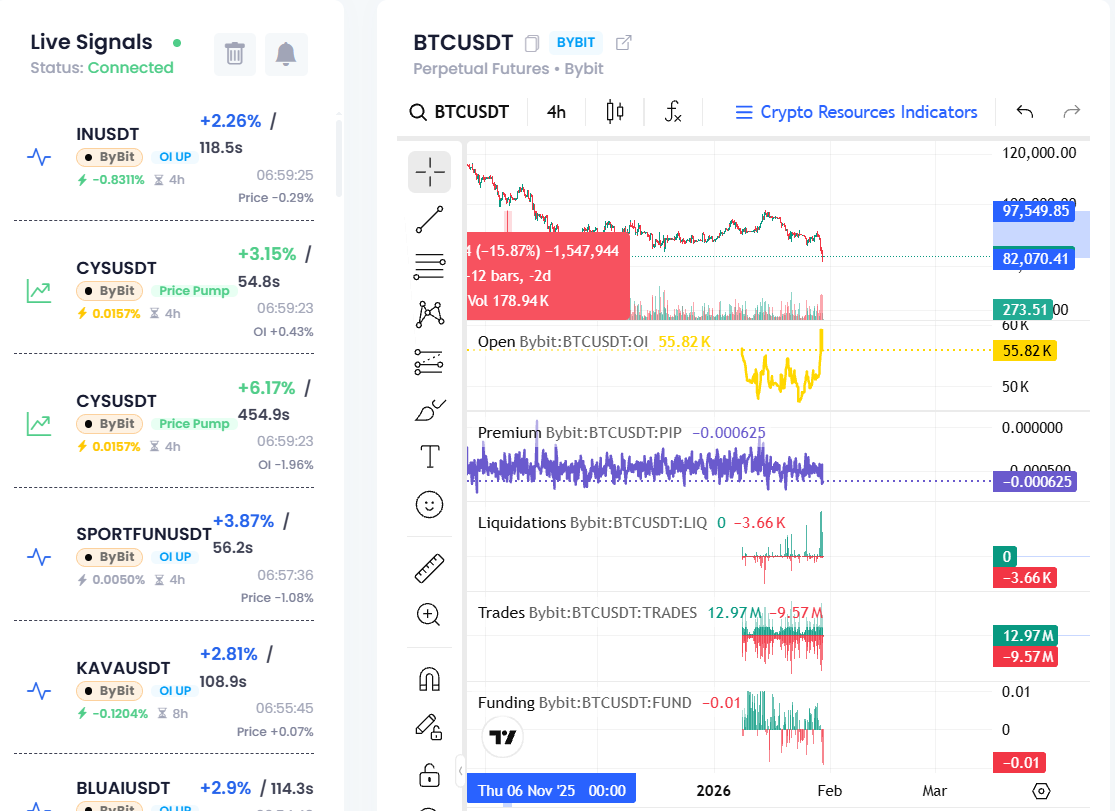The width and height of the screenshot is (1115, 811).
Task: Toggle notifications with the bell icon
Action: (286, 54)
